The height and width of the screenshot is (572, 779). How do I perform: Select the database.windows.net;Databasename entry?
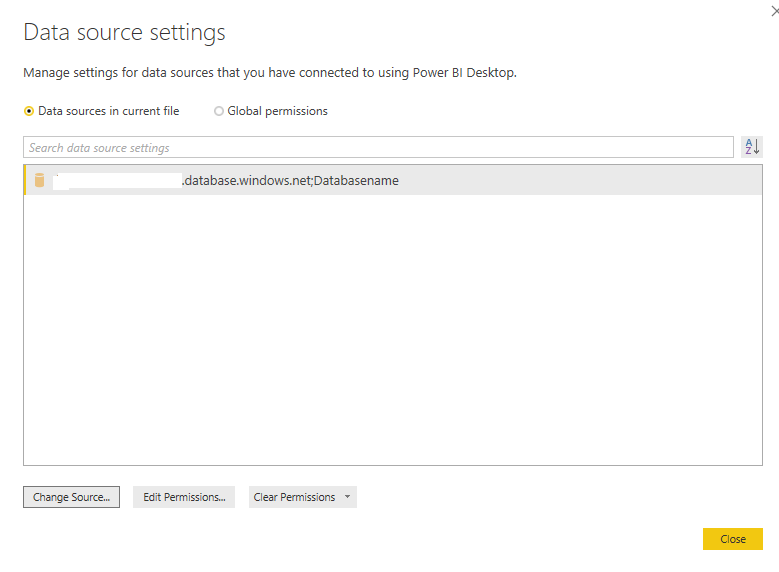point(393,180)
